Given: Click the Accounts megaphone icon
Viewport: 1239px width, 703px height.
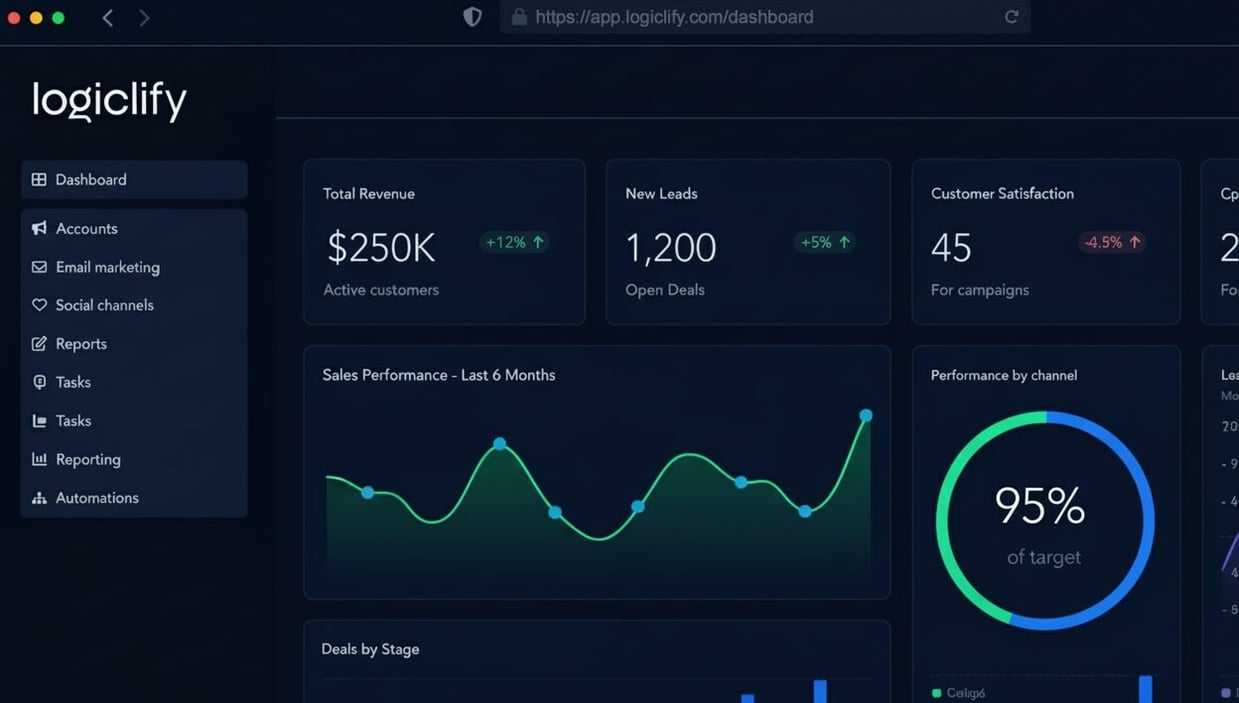Looking at the screenshot, I should click(39, 229).
